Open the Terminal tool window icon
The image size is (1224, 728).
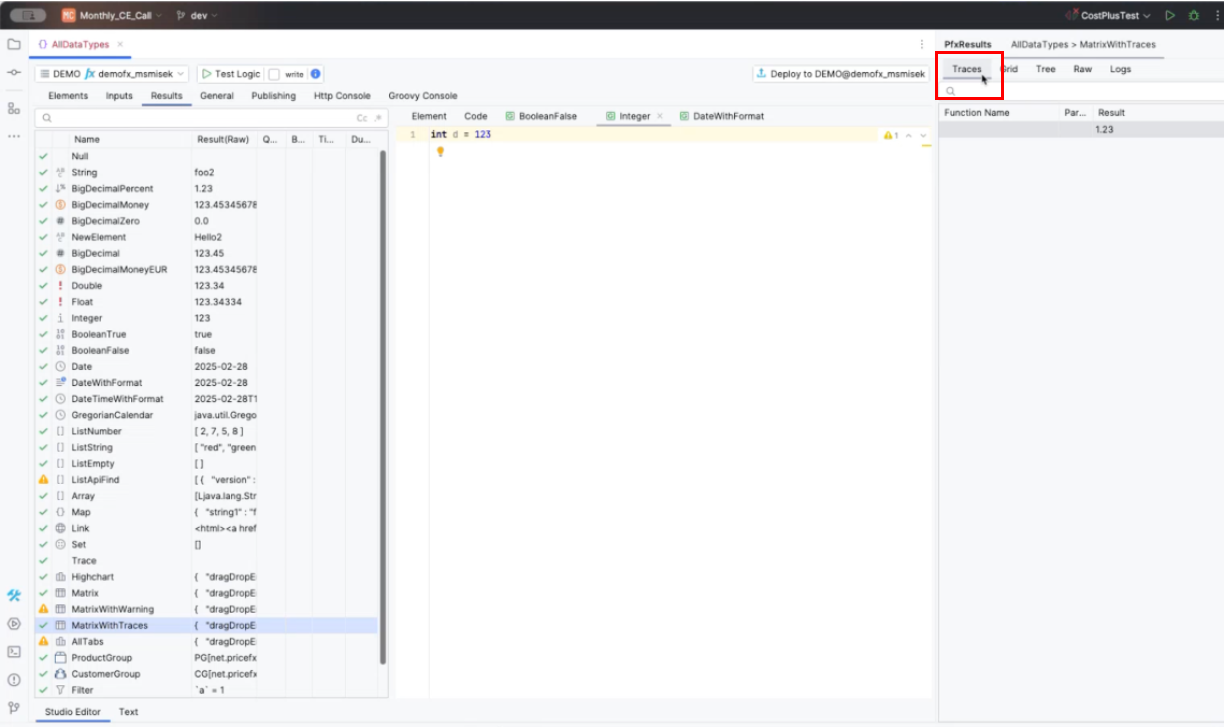tap(14, 651)
